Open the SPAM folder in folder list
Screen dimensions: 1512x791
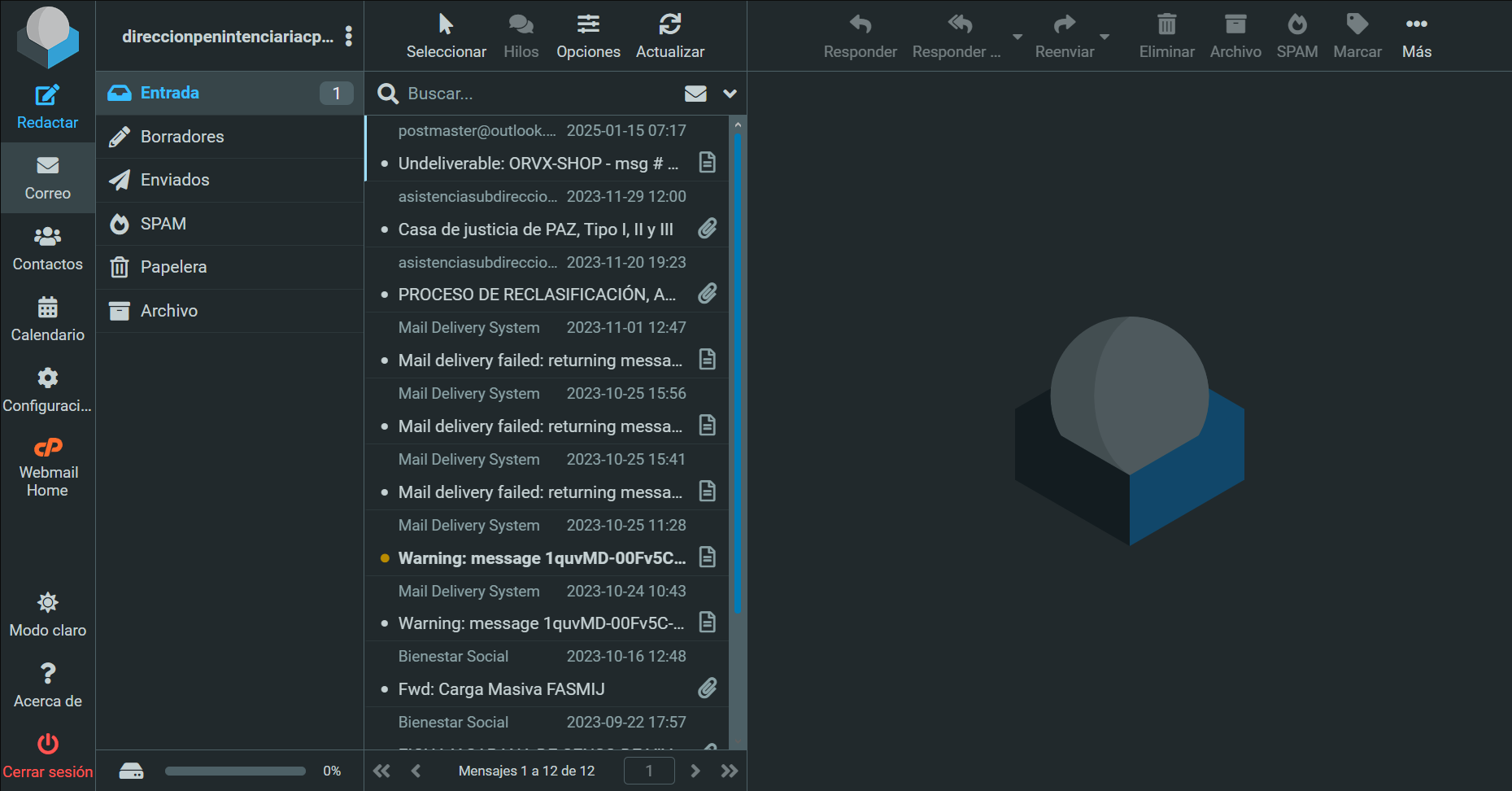point(229,224)
